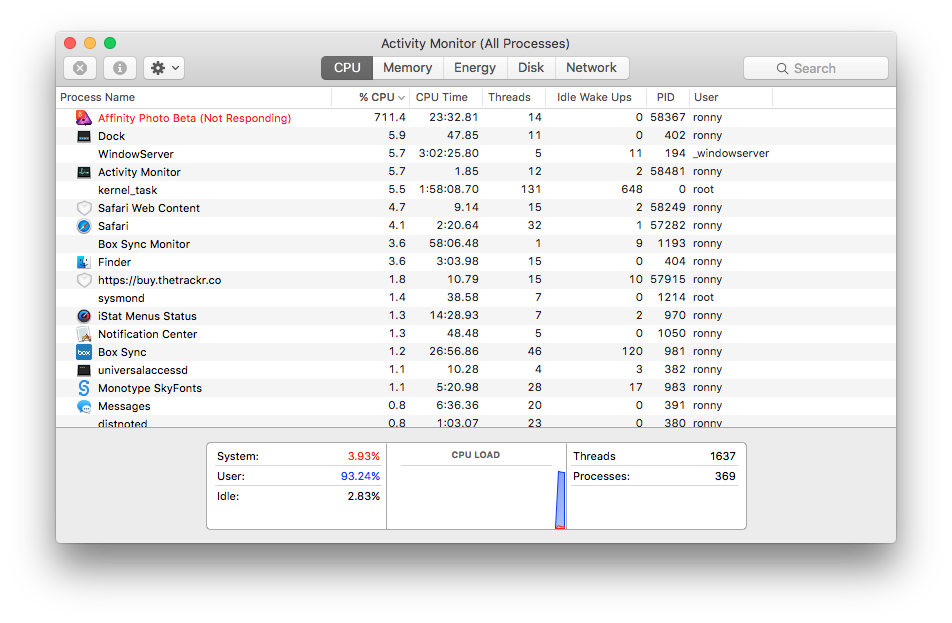Click the yellow minimize window button
This screenshot has width=952, height=623.
click(90, 43)
